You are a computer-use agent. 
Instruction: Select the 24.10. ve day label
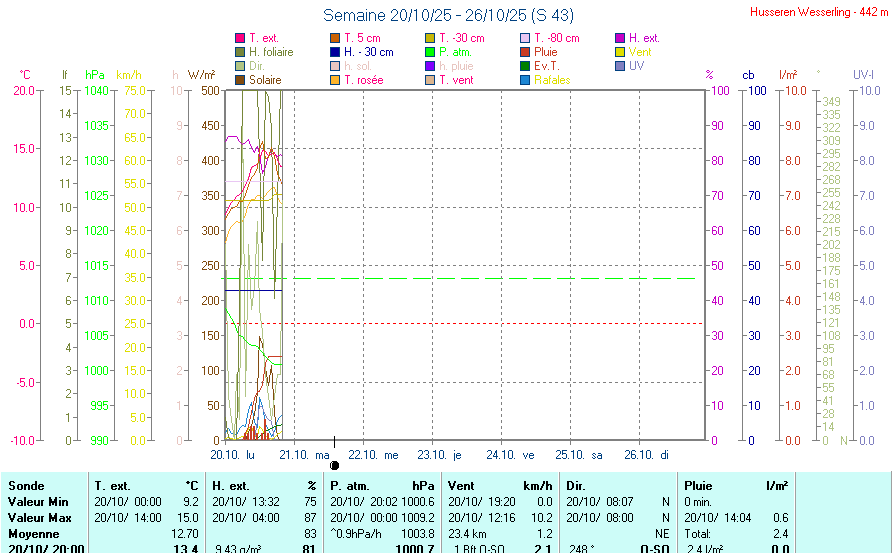(513, 455)
